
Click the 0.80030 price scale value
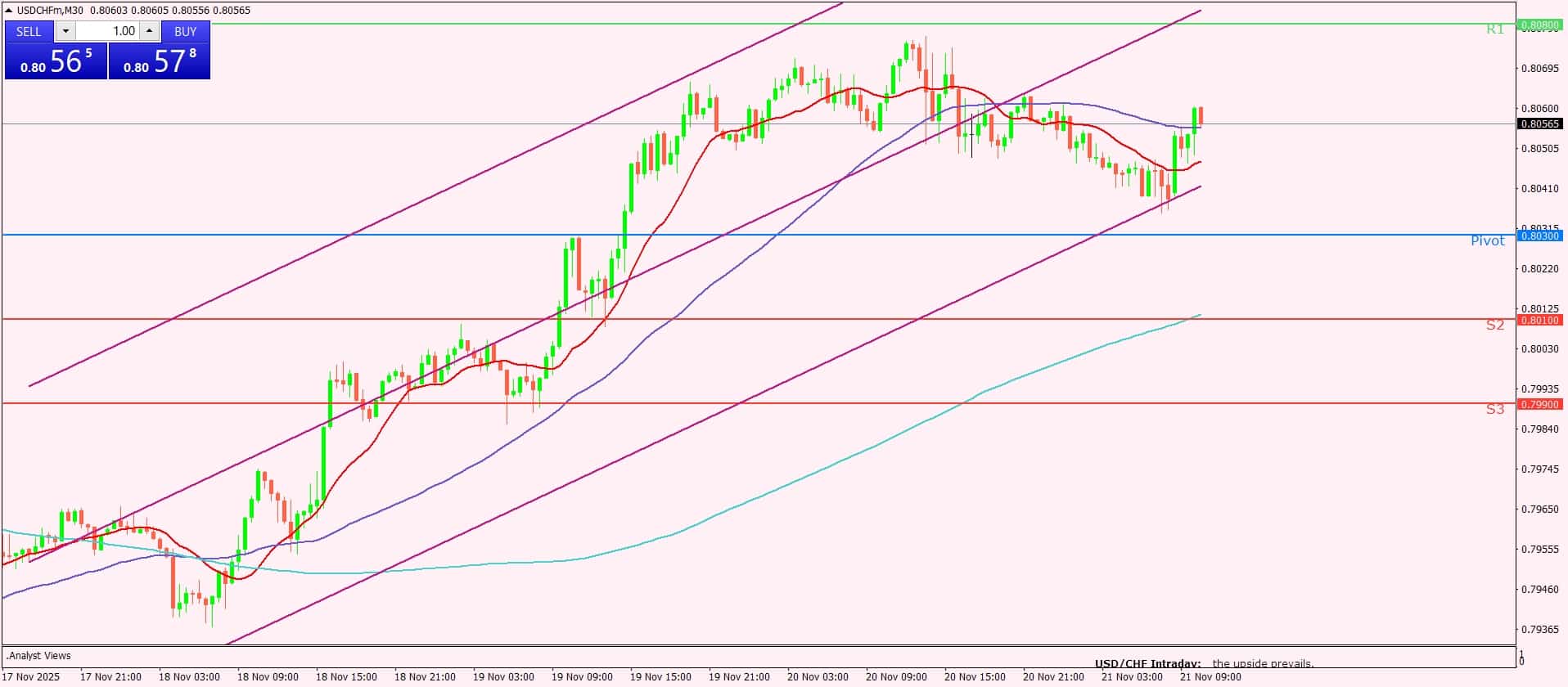(1539, 349)
